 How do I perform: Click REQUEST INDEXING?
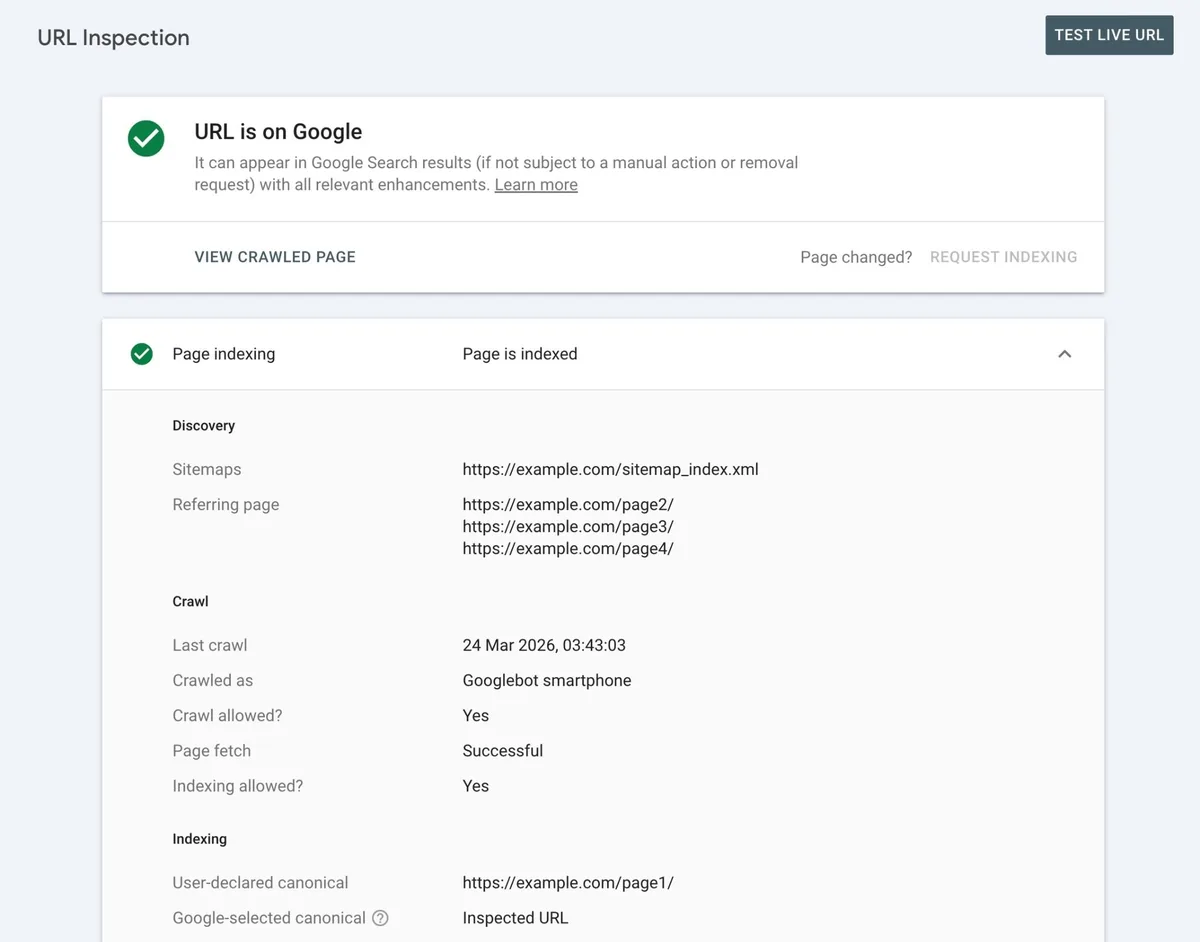[1004, 257]
